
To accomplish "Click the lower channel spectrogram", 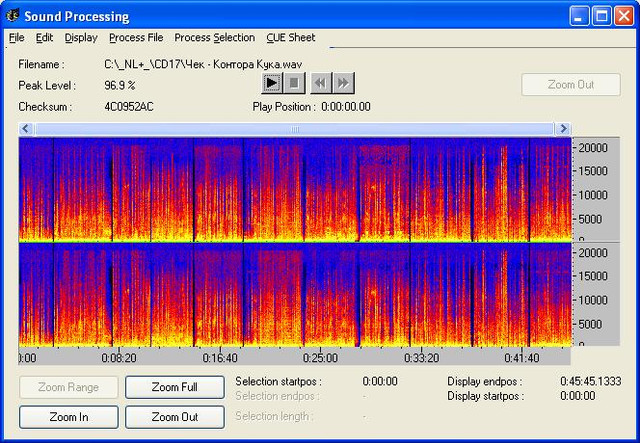I will click(x=295, y=295).
